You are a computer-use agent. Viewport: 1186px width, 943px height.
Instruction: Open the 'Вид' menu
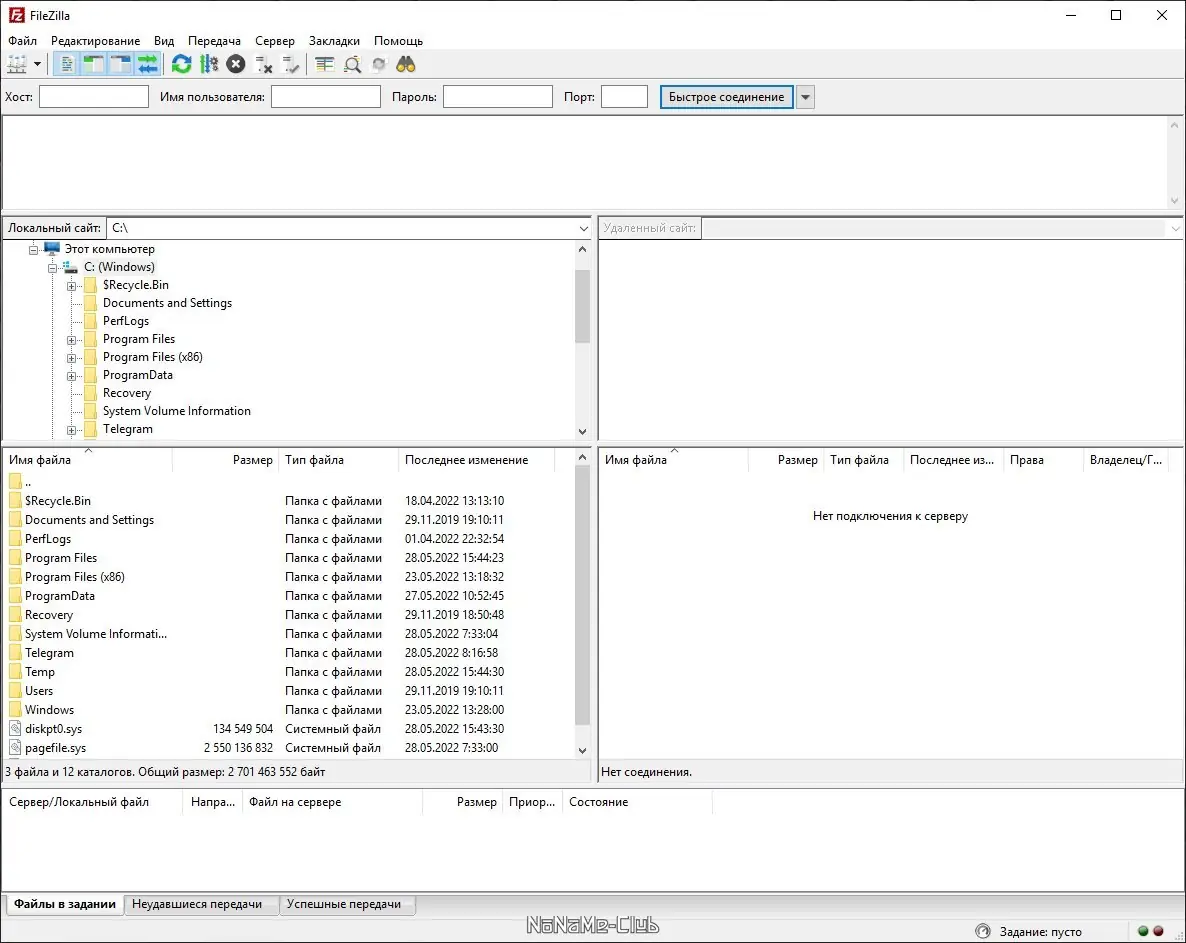point(164,41)
